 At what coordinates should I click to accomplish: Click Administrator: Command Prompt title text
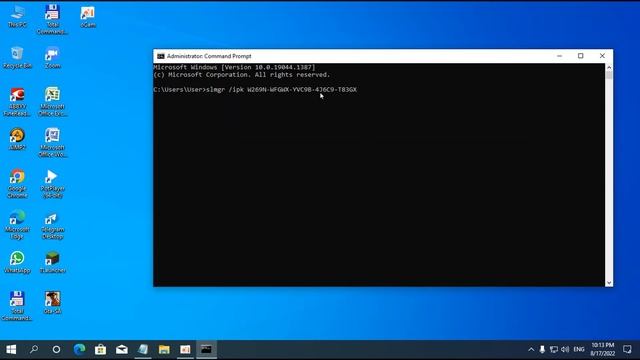(x=209, y=56)
